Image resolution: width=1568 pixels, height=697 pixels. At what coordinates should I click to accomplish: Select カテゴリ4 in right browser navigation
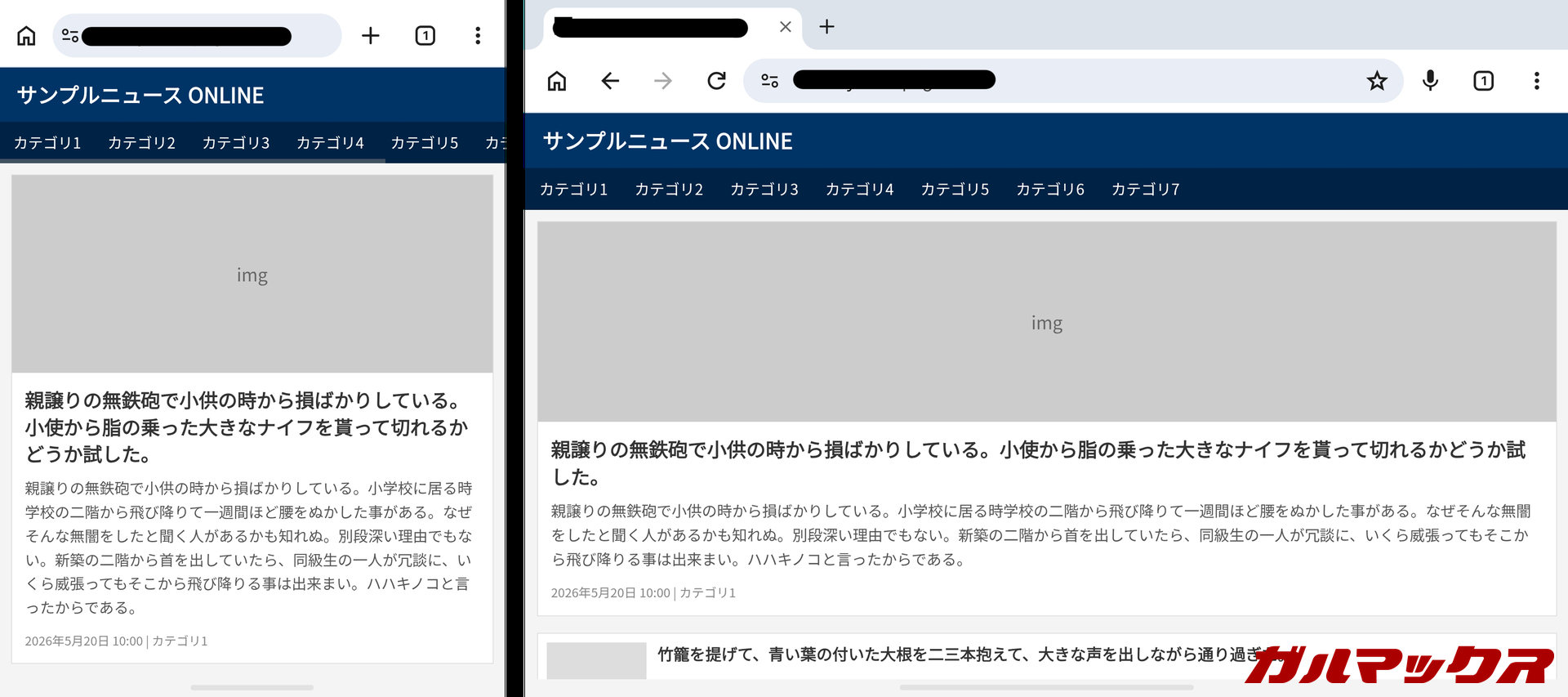click(860, 190)
